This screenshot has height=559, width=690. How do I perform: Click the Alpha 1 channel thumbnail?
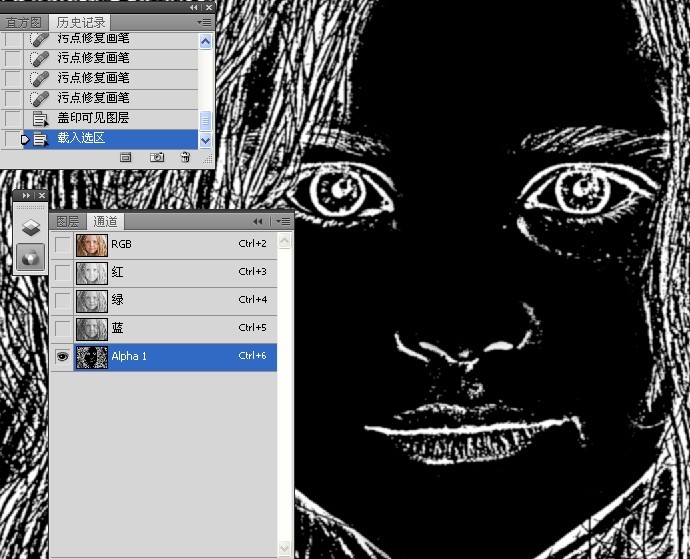[92, 357]
